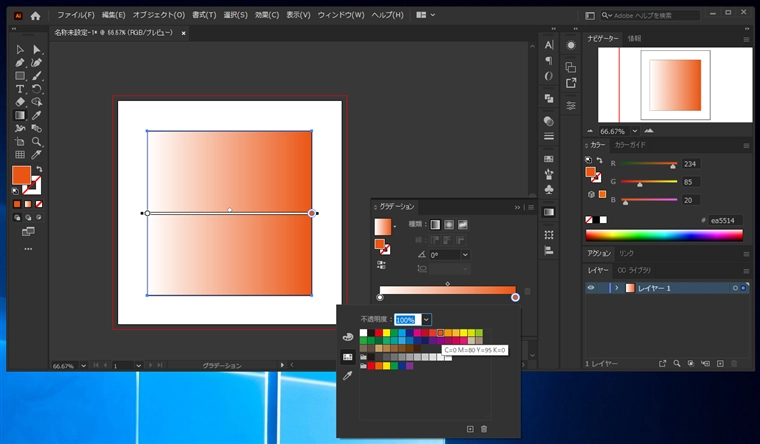Click the right orange gradient stop
This screenshot has height=444, width=760.
pyautogui.click(x=515, y=297)
